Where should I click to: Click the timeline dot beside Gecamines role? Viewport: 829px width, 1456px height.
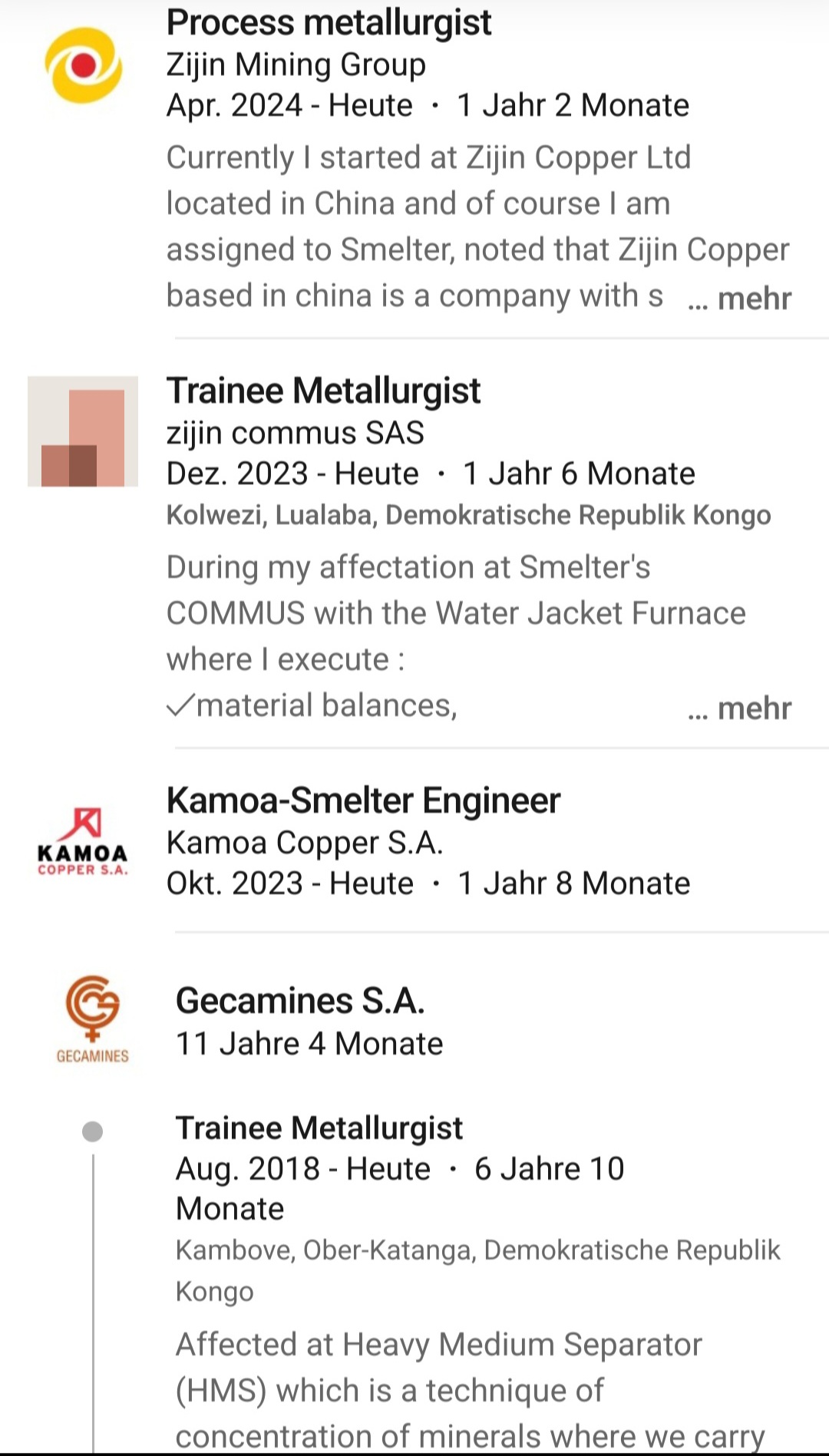[x=92, y=1131]
